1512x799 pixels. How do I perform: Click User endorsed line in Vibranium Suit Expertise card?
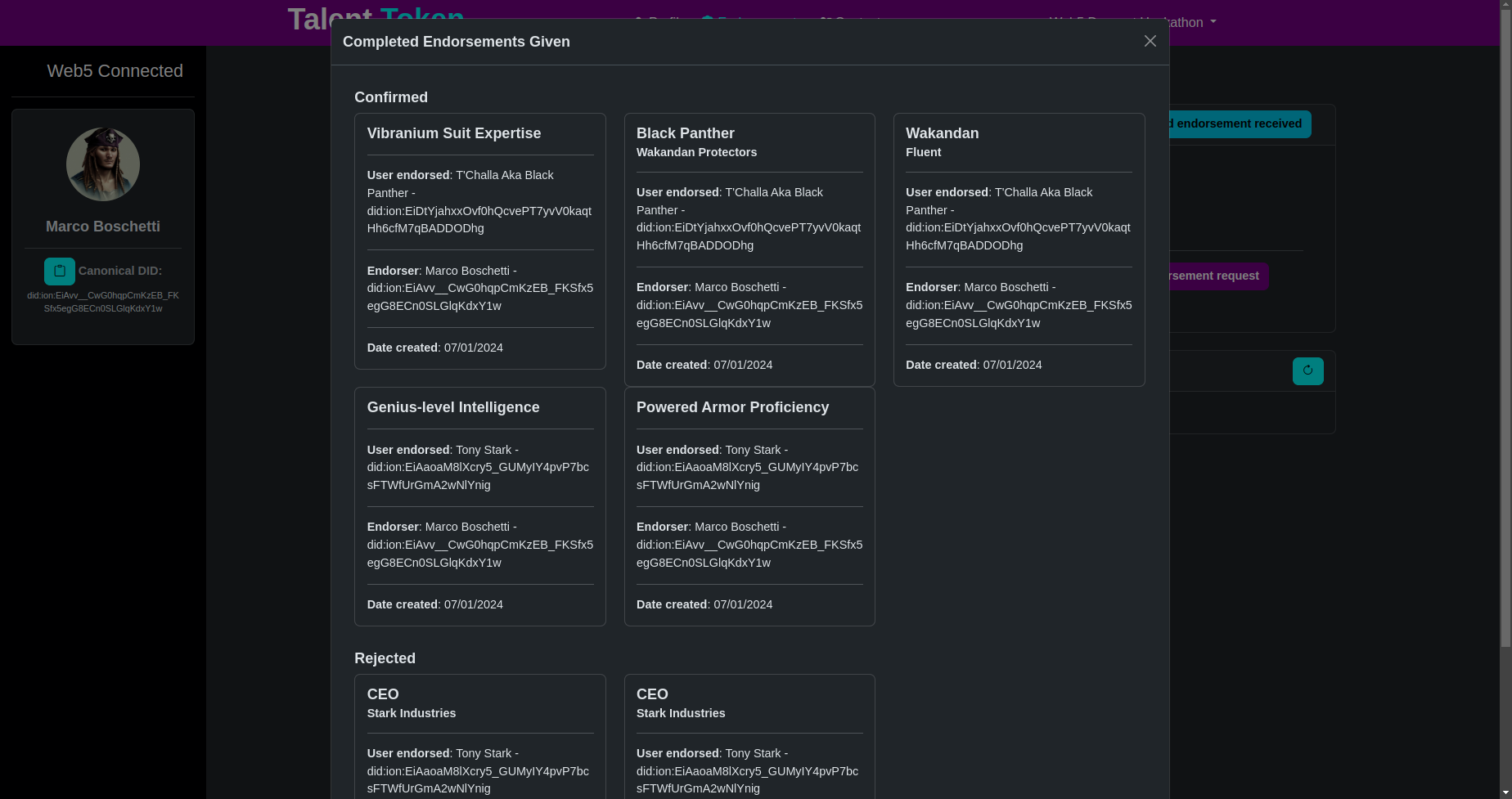(479, 202)
